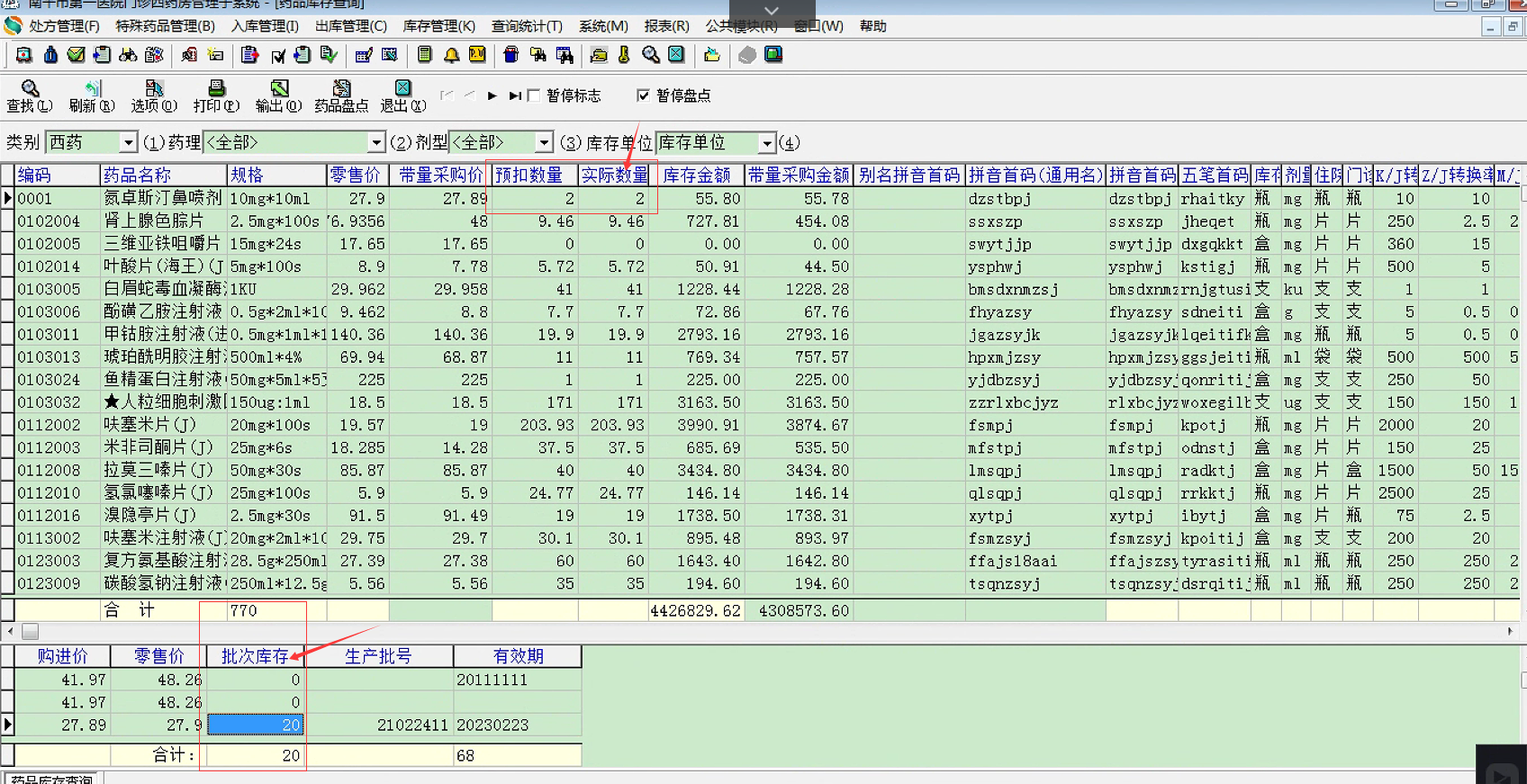Click the 刷新 (Refresh) toolbar icon

92,95
